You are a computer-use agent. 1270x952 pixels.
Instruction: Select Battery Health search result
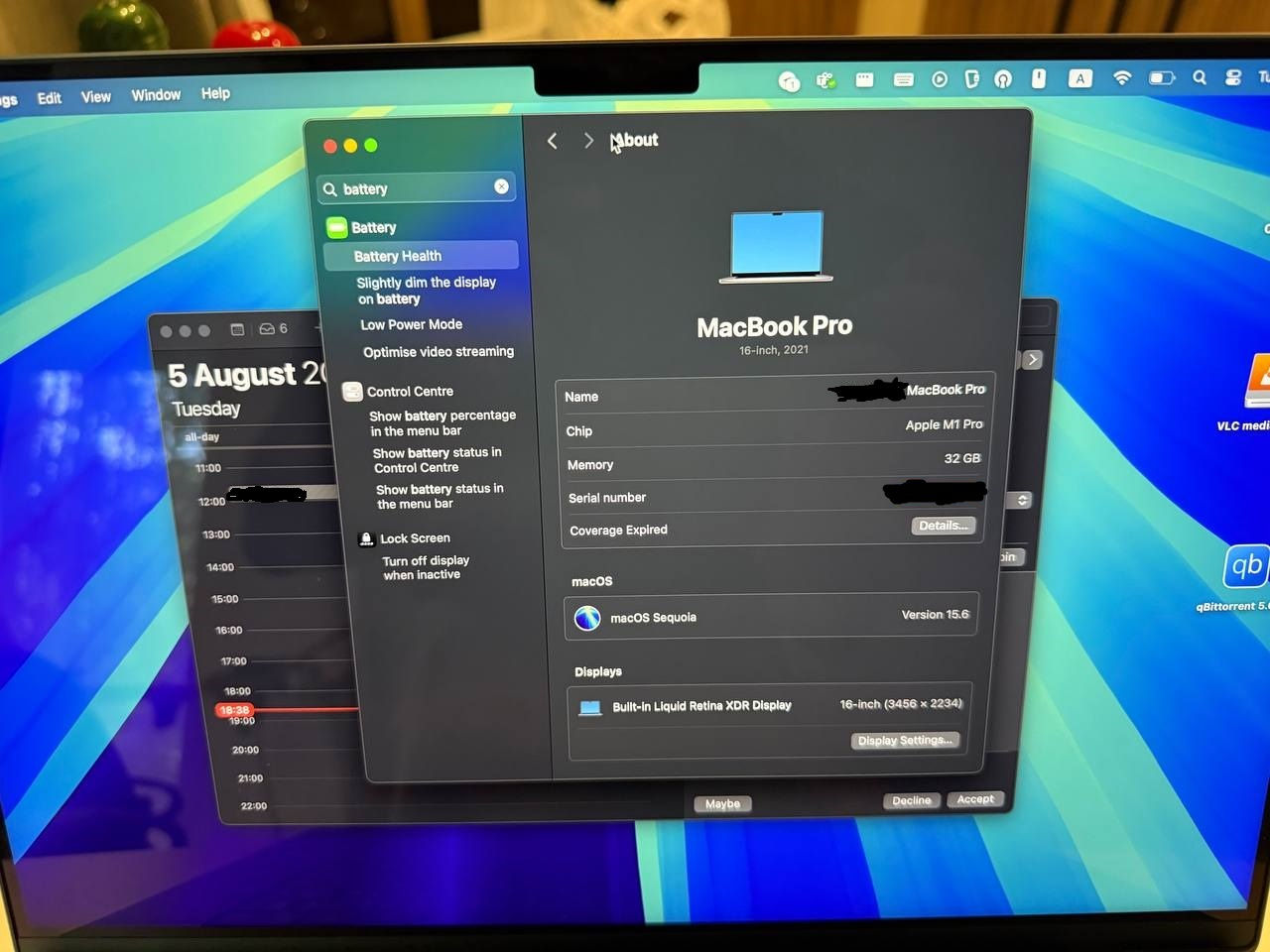click(x=421, y=256)
